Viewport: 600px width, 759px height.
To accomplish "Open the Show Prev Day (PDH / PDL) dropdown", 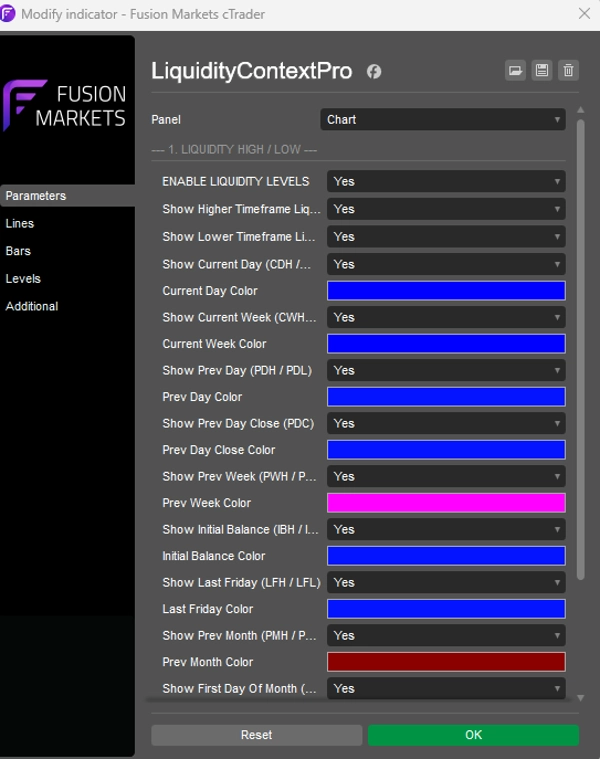I will (x=446, y=370).
